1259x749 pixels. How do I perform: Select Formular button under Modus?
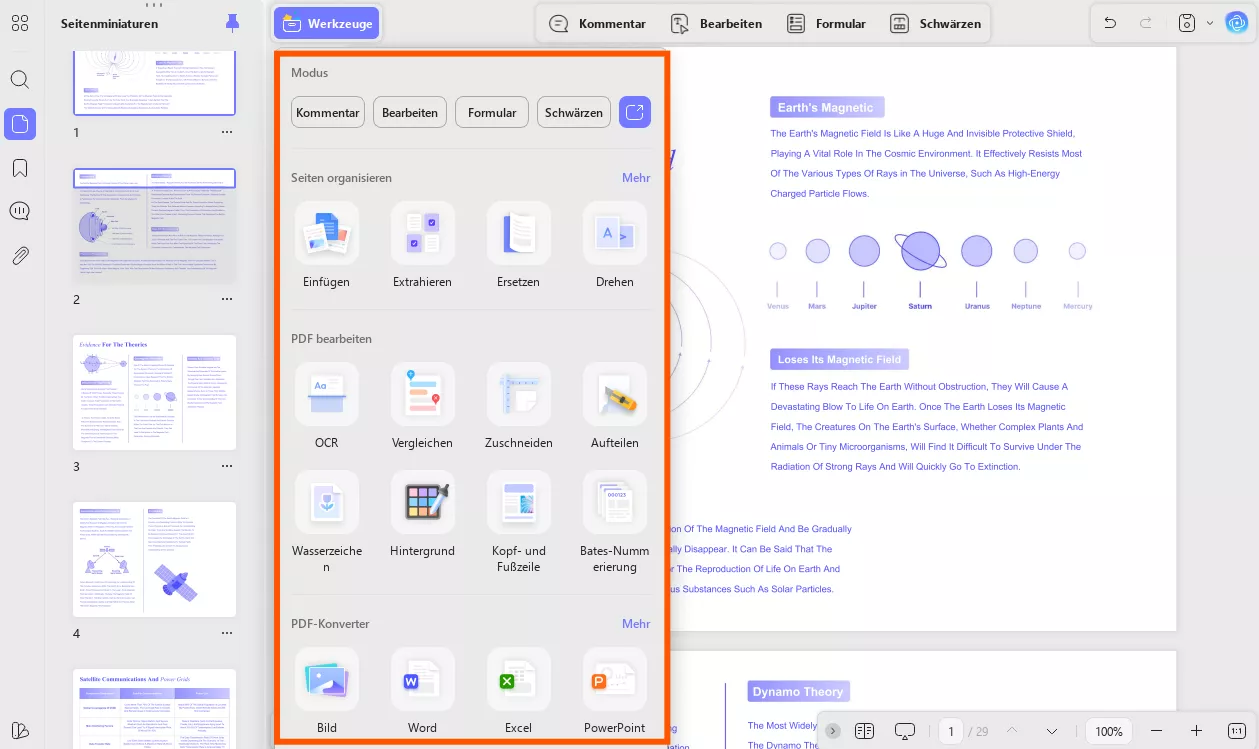point(492,113)
